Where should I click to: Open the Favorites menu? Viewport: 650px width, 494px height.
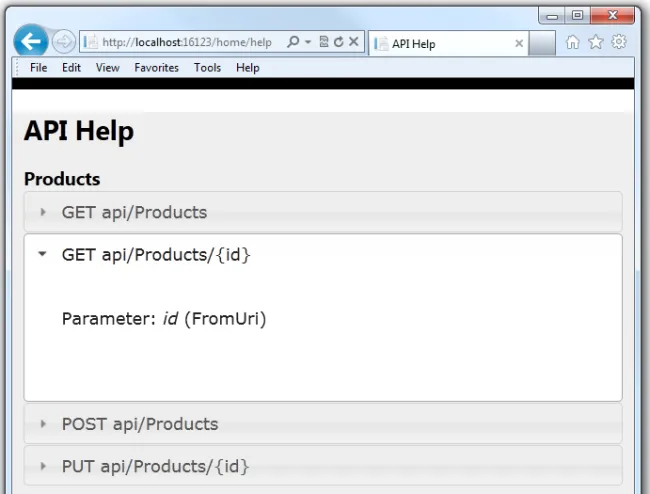(156, 68)
